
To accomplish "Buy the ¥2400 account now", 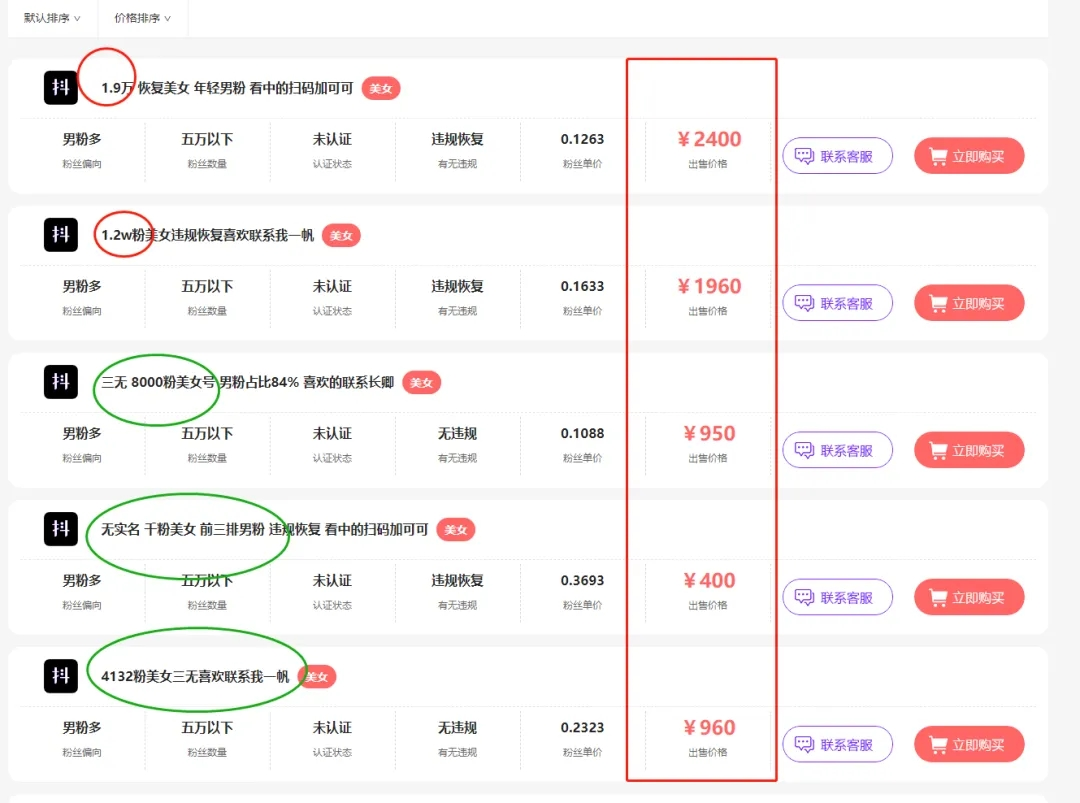I will pyautogui.click(x=969, y=156).
